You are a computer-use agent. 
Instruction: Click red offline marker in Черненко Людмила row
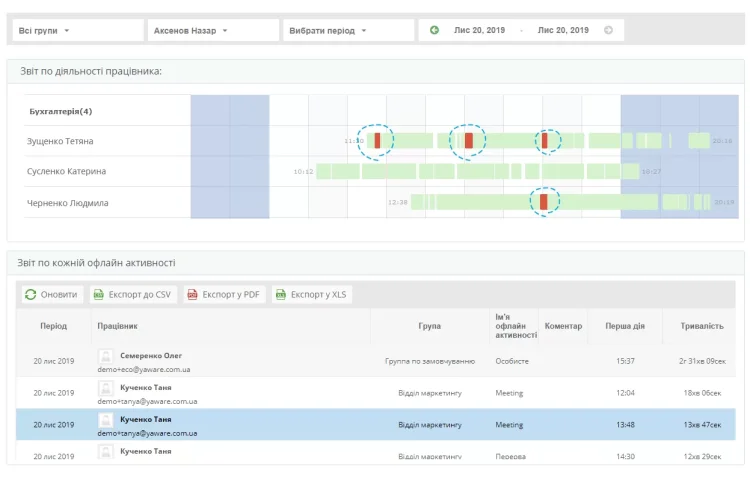pyautogui.click(x=543, y=202)
